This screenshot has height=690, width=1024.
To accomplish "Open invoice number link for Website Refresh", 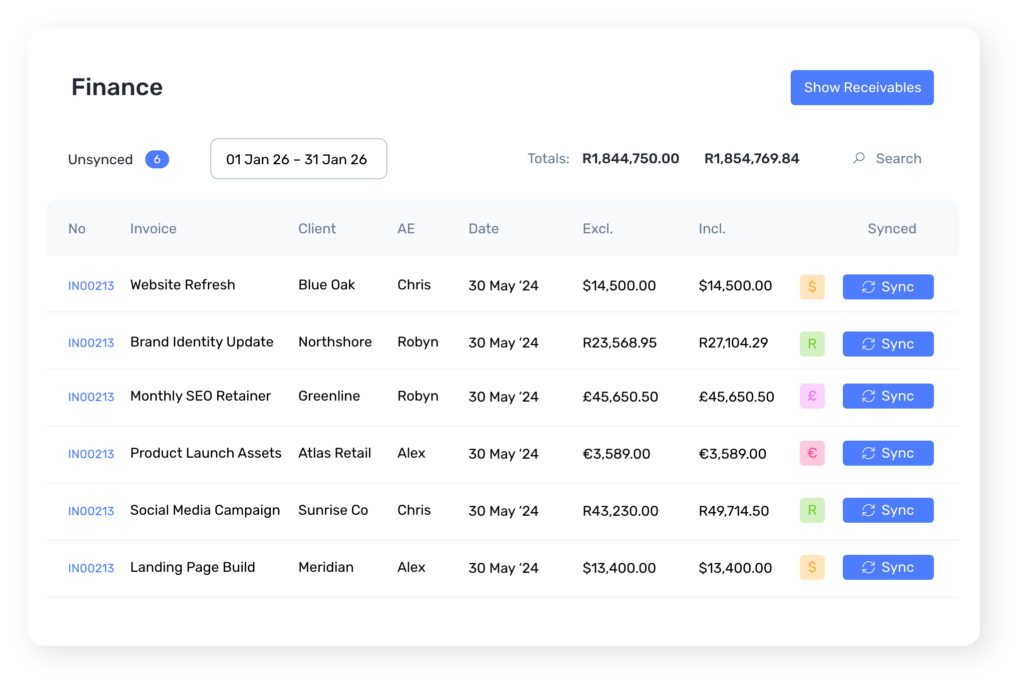I will [x=91, y=286].
